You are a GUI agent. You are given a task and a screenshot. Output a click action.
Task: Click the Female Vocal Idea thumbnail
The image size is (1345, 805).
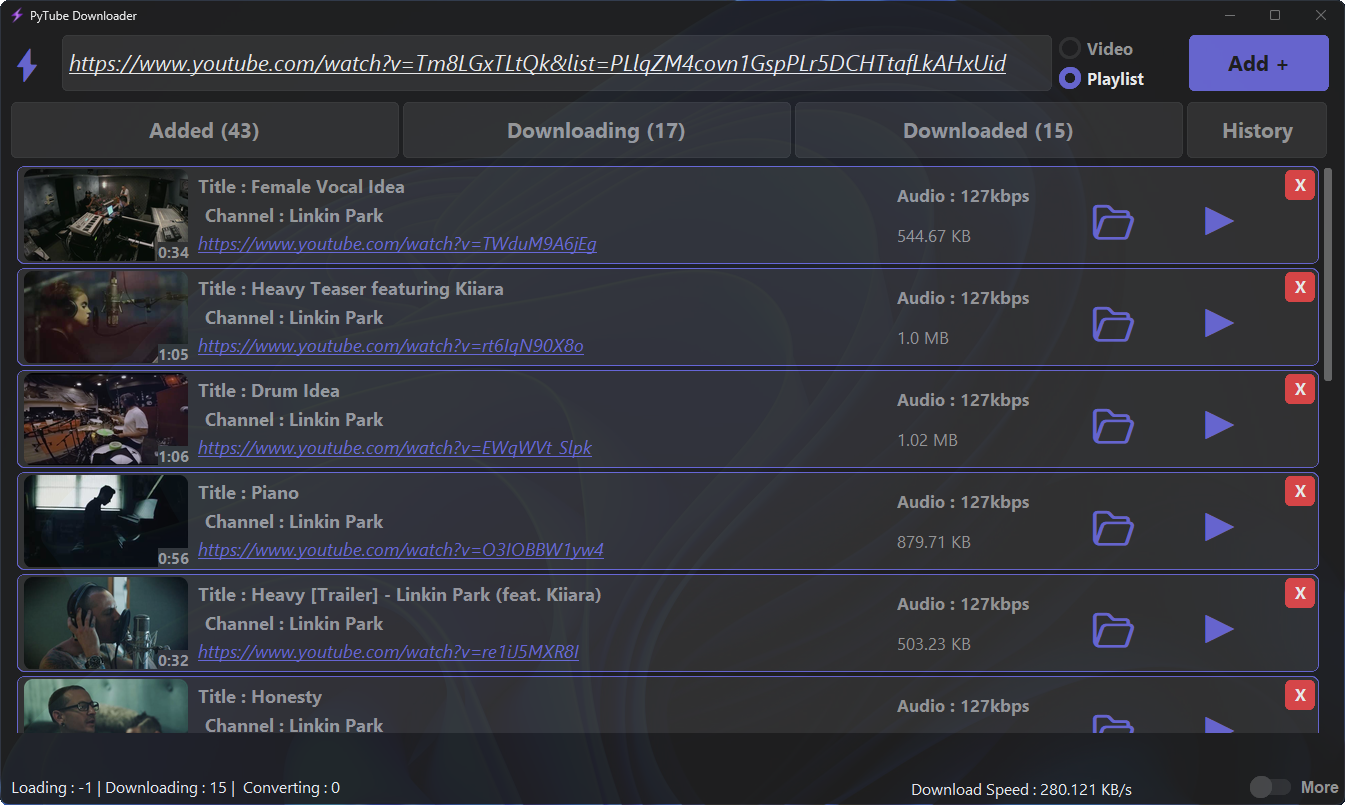coord(106,215)
